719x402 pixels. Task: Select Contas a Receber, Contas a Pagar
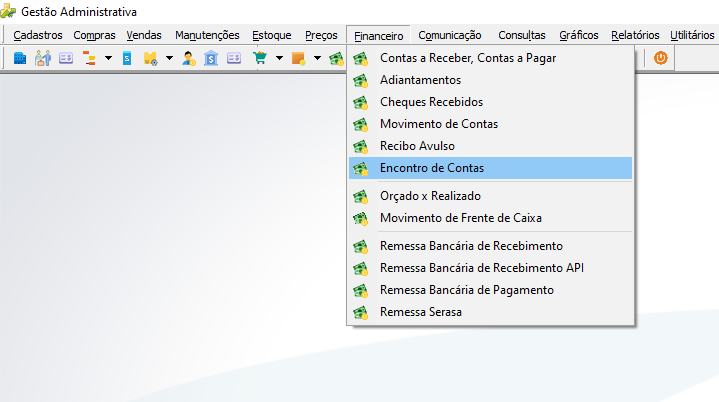490,58
